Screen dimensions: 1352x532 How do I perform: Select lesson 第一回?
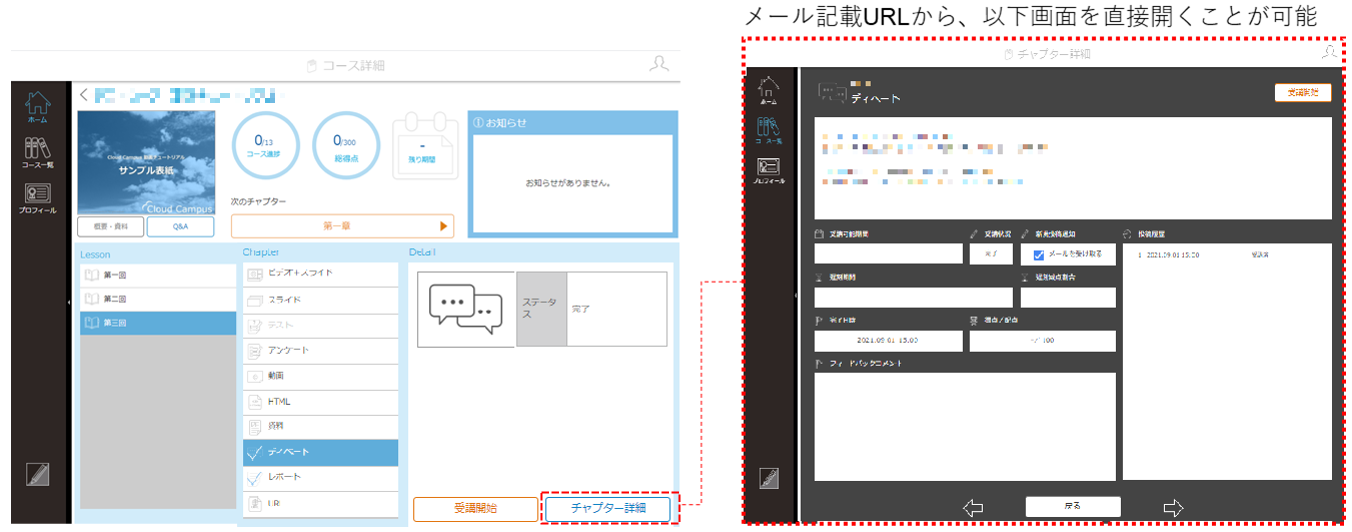pyautogui.click(x=158, y=275)
